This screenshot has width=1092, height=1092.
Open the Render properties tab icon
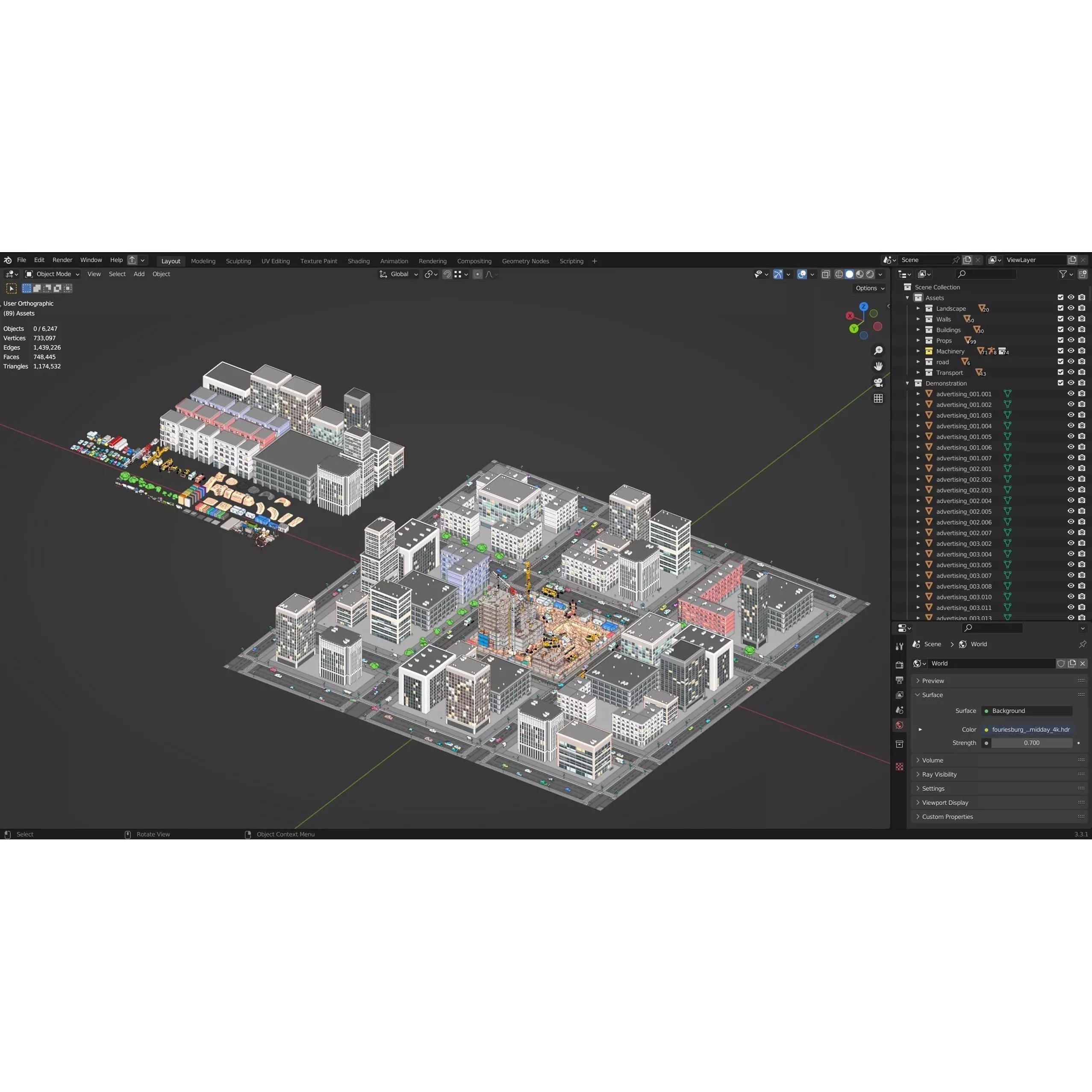pyautogui.click(x=900, y=665)
